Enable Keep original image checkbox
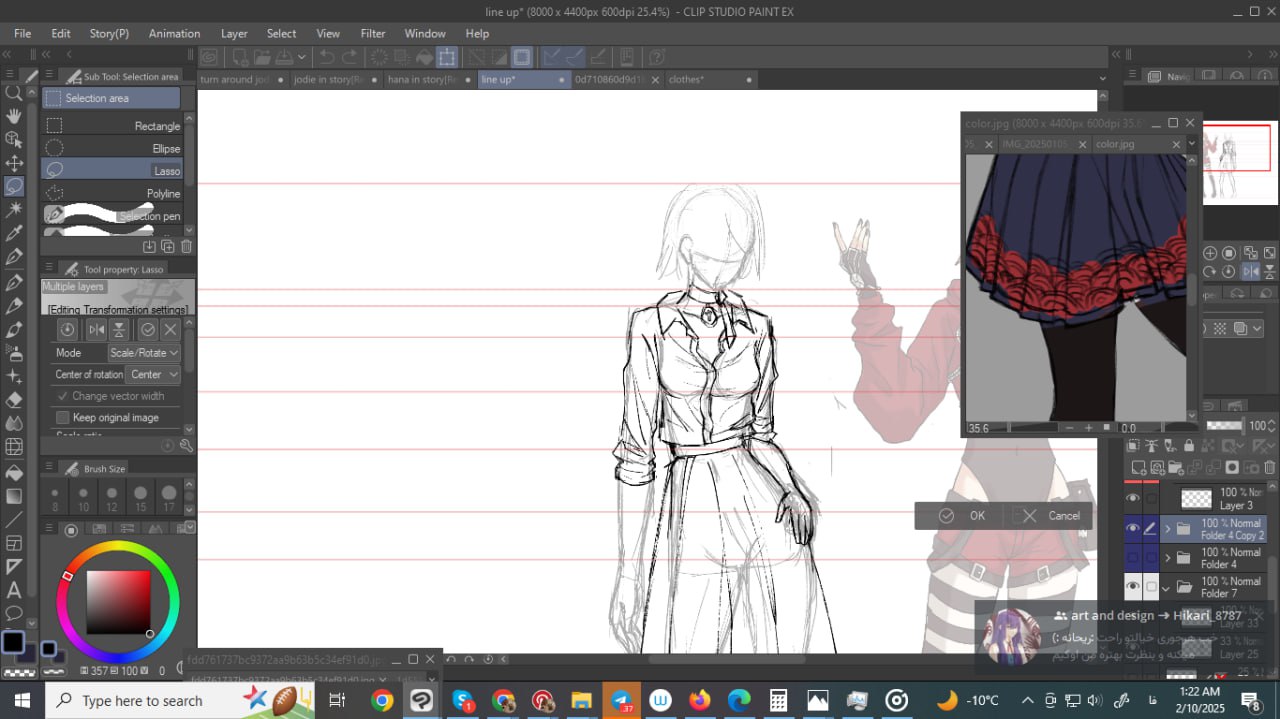 [63, 417]
